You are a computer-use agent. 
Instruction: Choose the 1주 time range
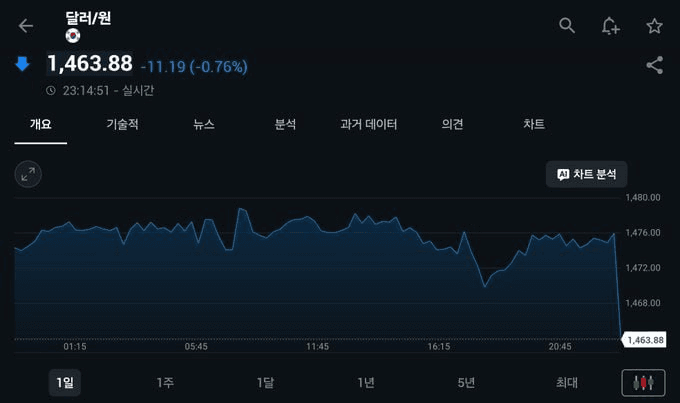(x=165, y=382)
